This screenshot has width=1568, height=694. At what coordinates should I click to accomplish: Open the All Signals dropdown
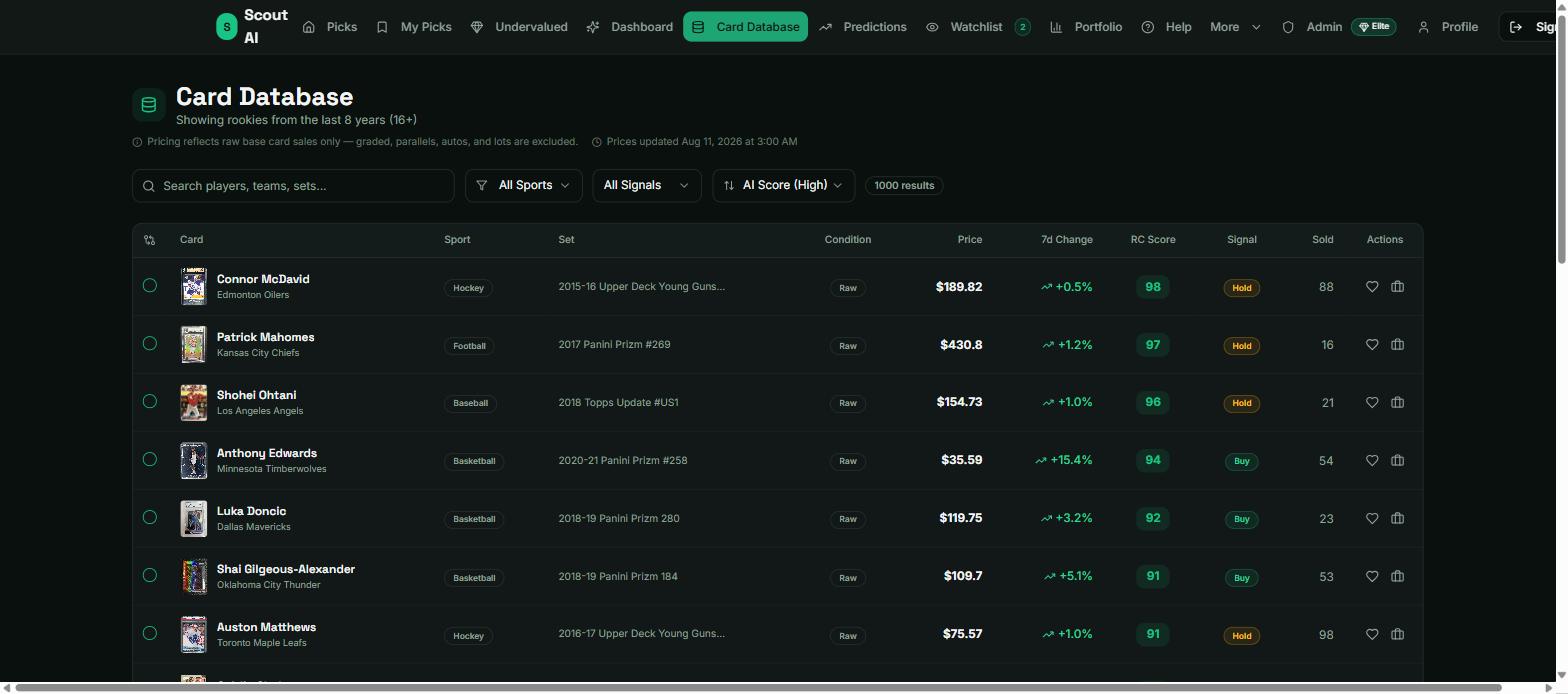(646, 186)
